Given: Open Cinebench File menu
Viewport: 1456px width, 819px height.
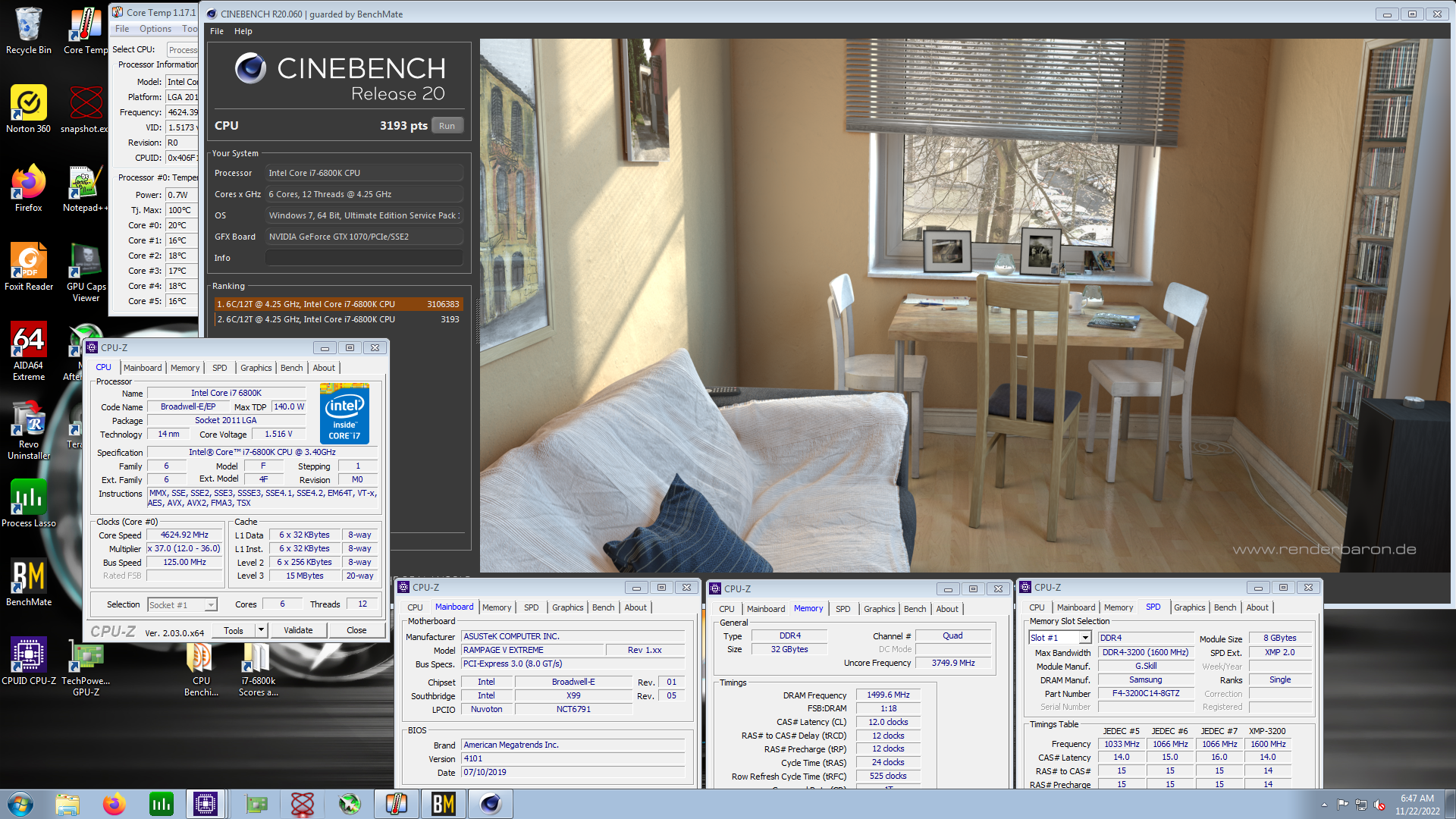Looking at the screenshot, I should click(x=217, y=31).
